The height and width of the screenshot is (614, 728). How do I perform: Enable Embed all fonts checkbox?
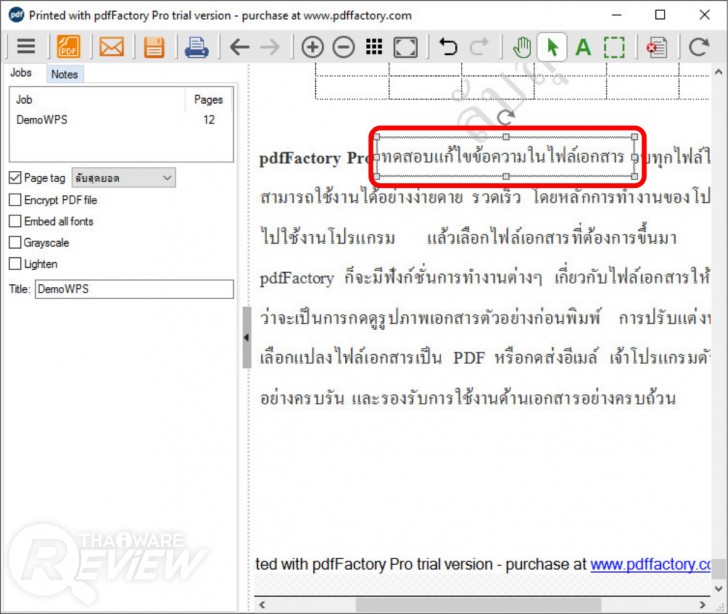[x=15, y=221]
